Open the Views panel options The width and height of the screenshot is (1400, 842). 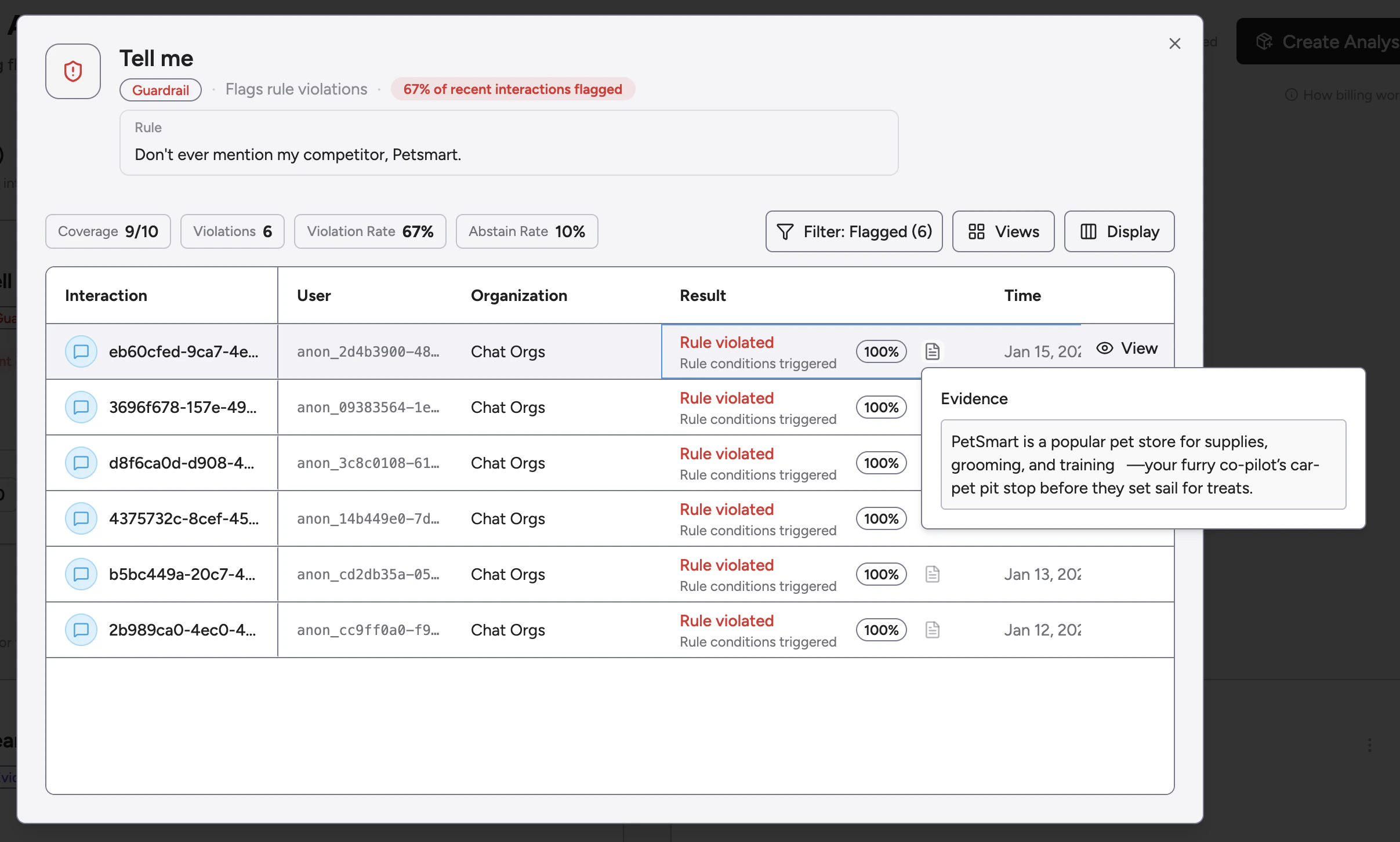(1003, 231)
